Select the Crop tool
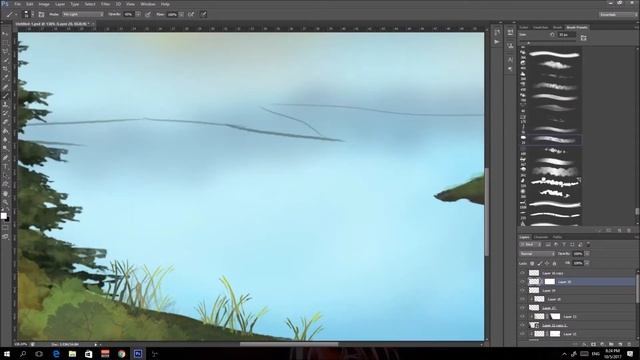The image size is (640, 360). (x=6, y=68)
